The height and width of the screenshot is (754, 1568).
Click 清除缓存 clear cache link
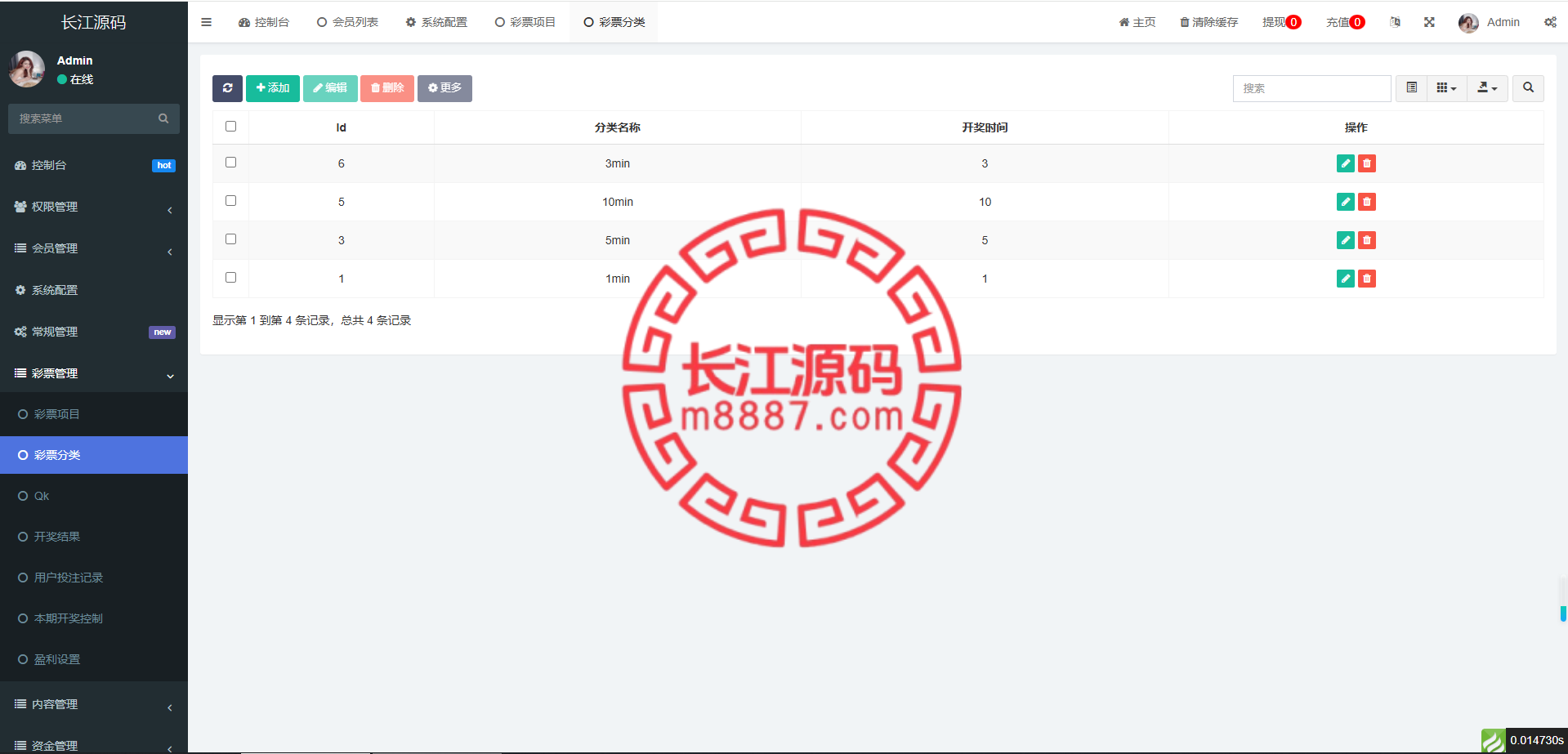[1208, 22]
